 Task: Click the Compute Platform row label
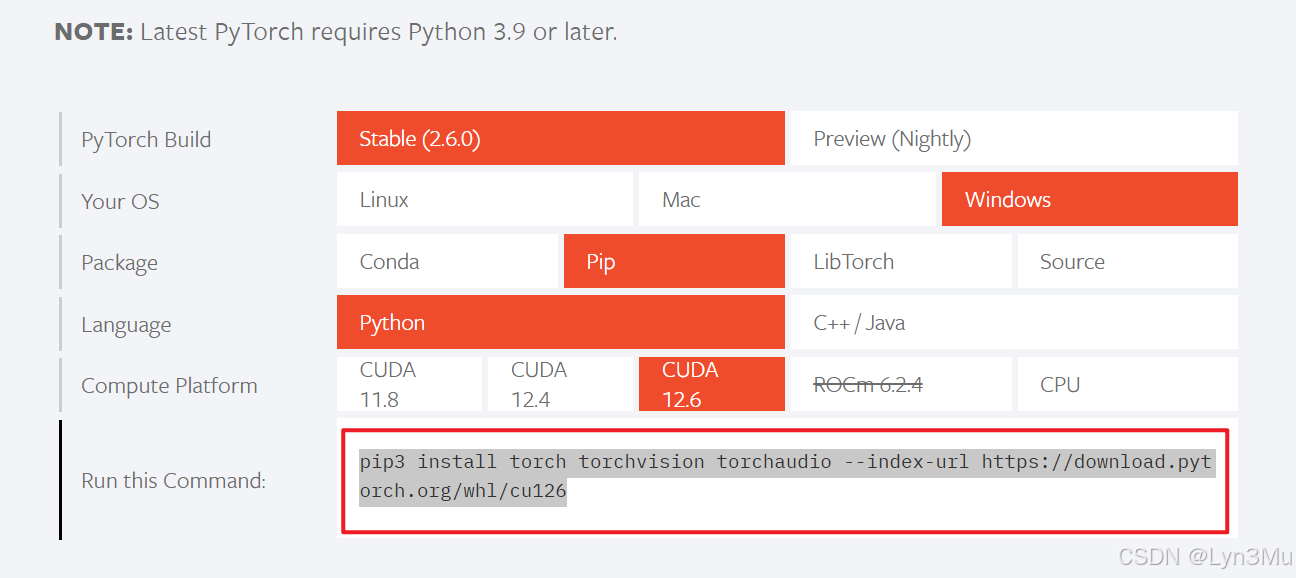coord(169,385)
